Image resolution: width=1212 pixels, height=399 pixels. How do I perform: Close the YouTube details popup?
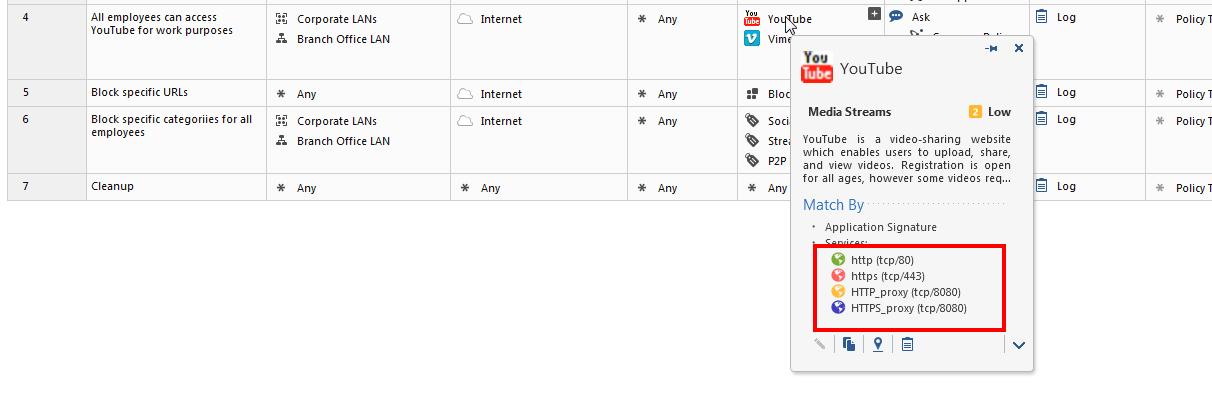[1019, 48]
